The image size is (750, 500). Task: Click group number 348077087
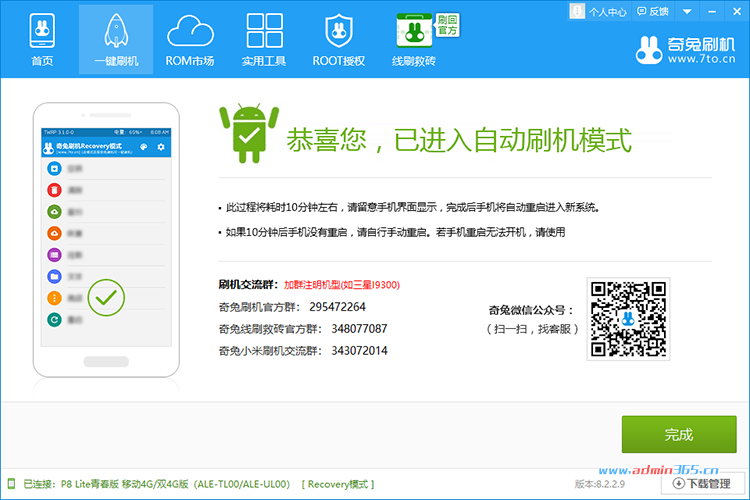(x=359, y=329)
